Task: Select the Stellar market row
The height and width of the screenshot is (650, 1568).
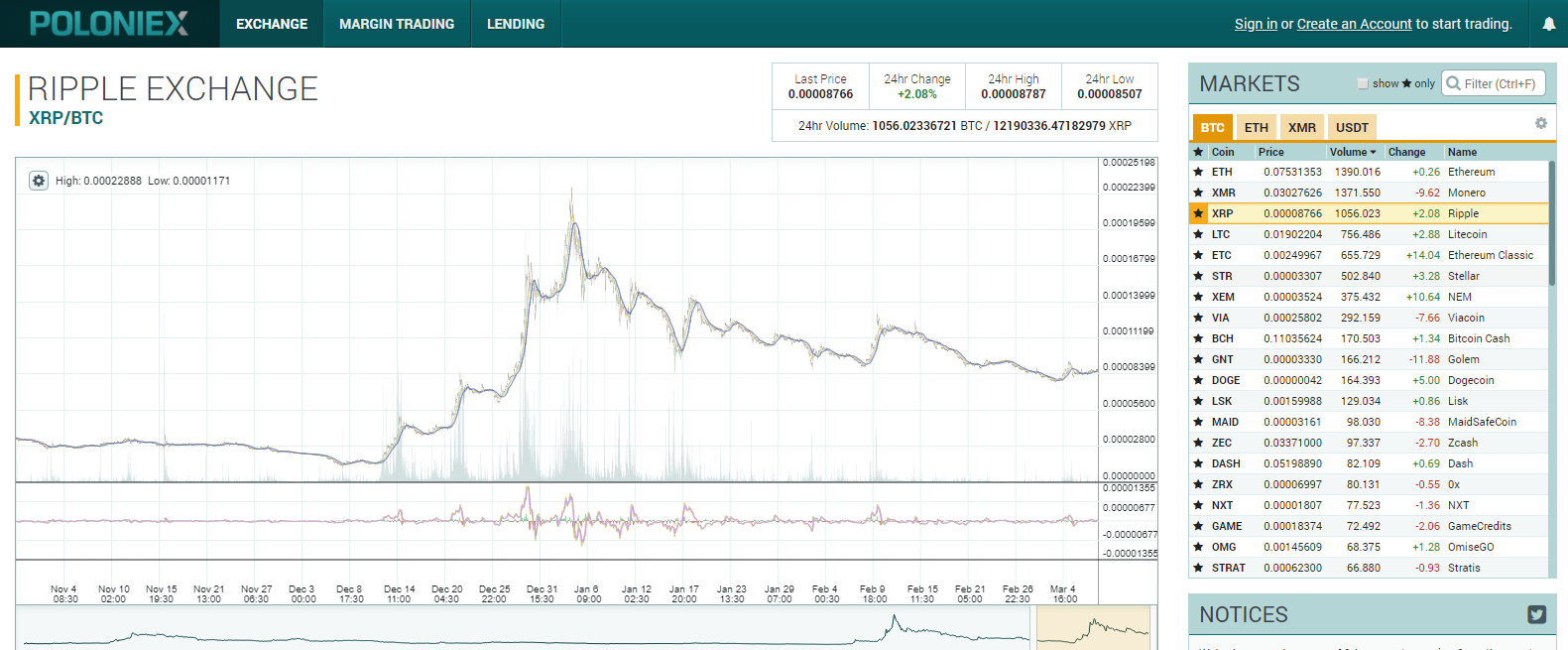Action: [1369, 276]
